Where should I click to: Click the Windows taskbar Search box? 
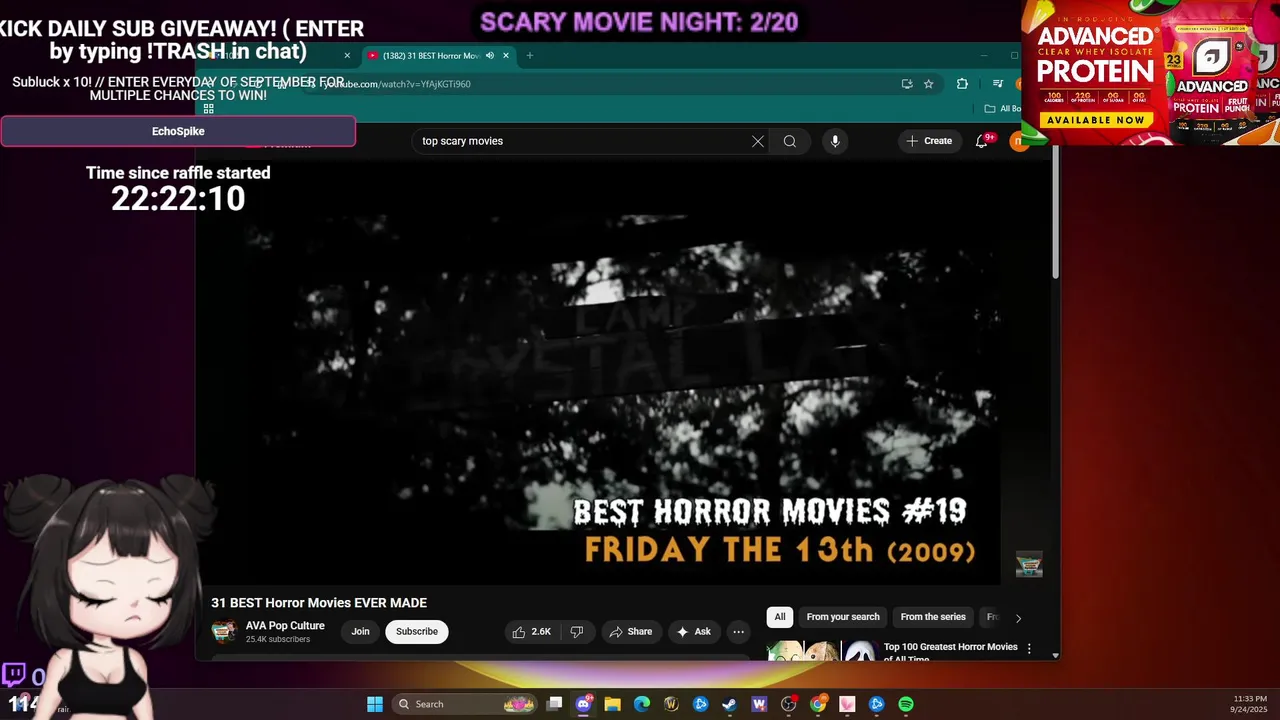tap(466, 704)
